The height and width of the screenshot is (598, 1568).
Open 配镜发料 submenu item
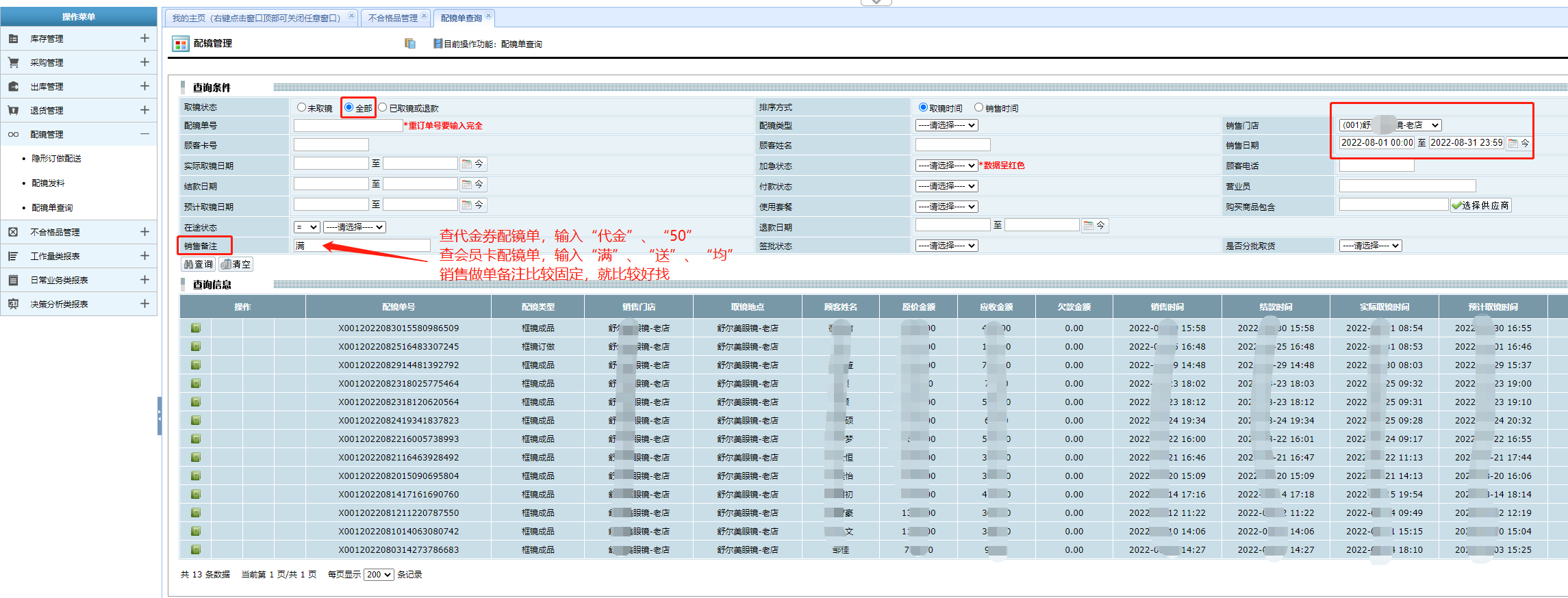pyautogui.click(x=48, y=183)
